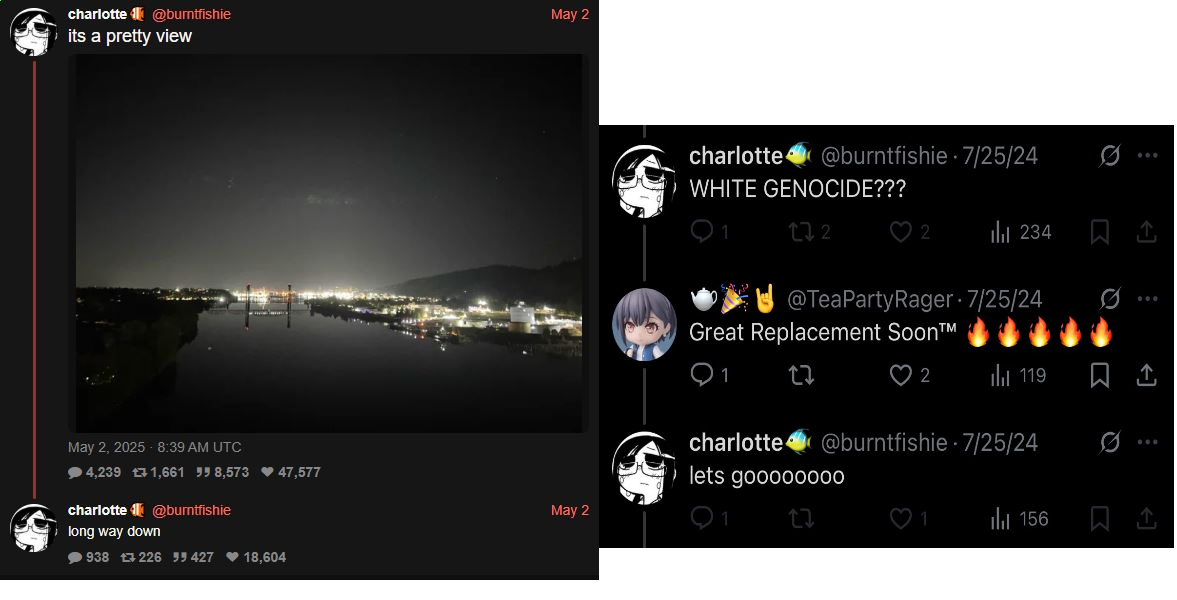Toggle bookmark on "WHITE GENOCIDE???" post
Viewport: 1177px width, 600px height.
pyautogui.click(x=1100, y=232)
